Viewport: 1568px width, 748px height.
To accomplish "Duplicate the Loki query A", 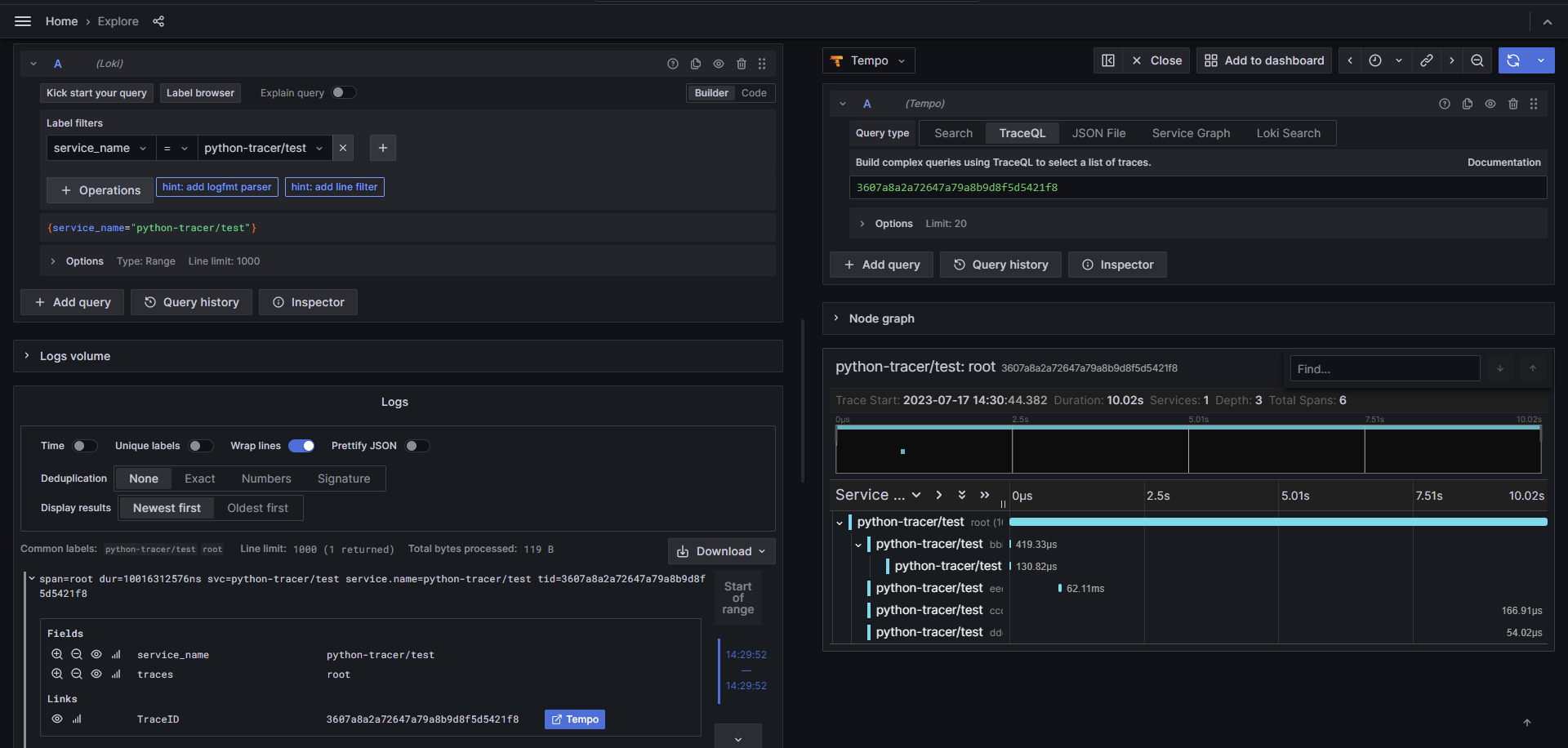I will pos(696,64).
